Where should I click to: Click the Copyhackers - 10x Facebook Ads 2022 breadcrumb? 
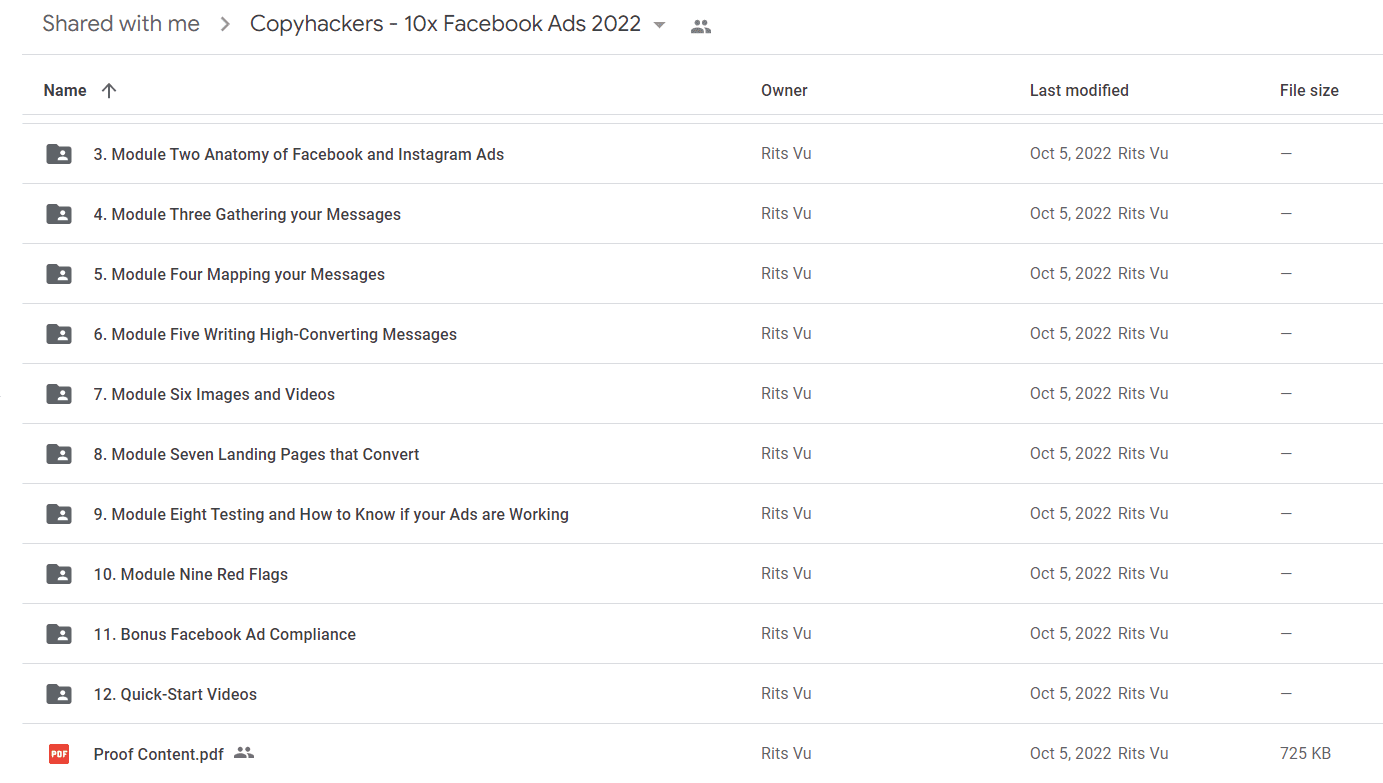coord(445,24)
